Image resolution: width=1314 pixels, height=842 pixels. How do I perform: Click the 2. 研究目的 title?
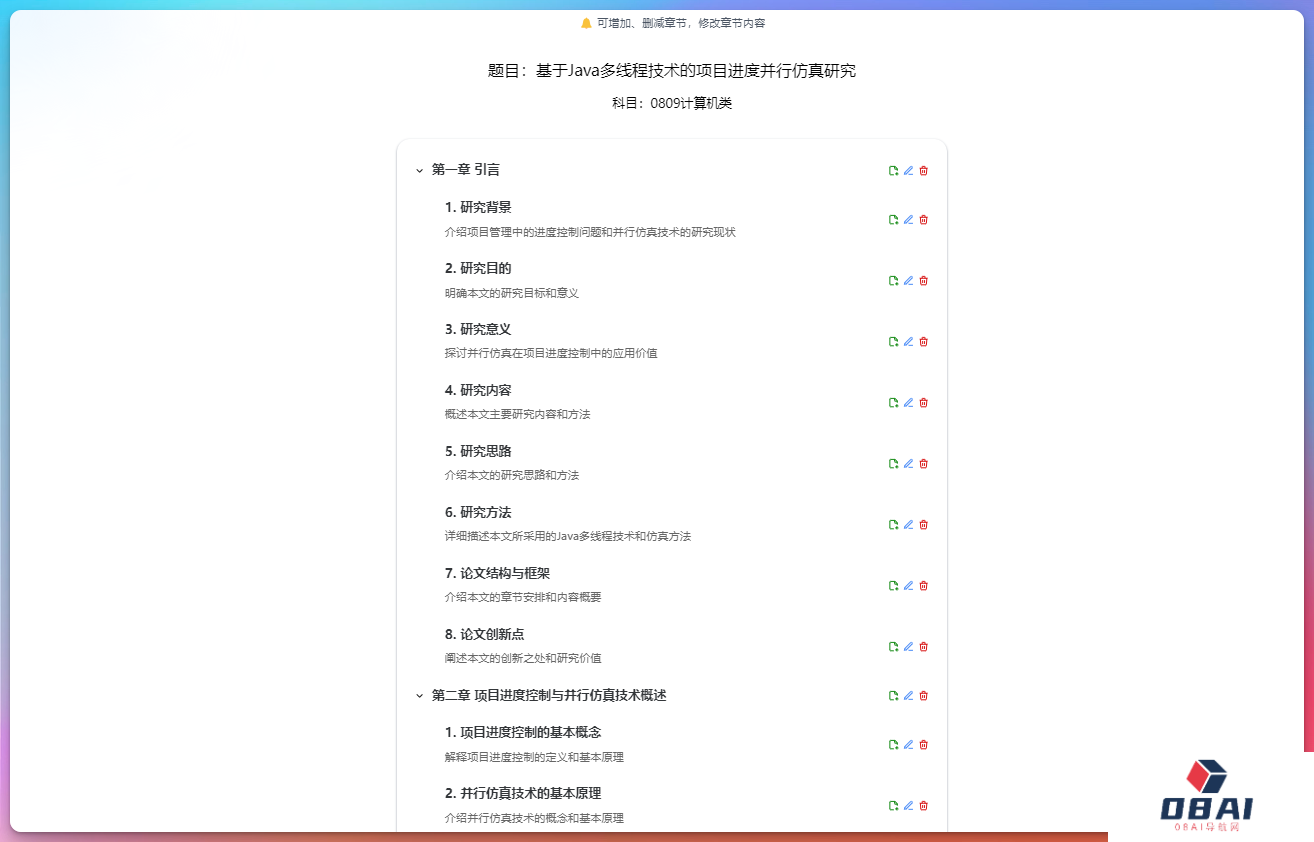pyautogui.click(x=478, y=268)
